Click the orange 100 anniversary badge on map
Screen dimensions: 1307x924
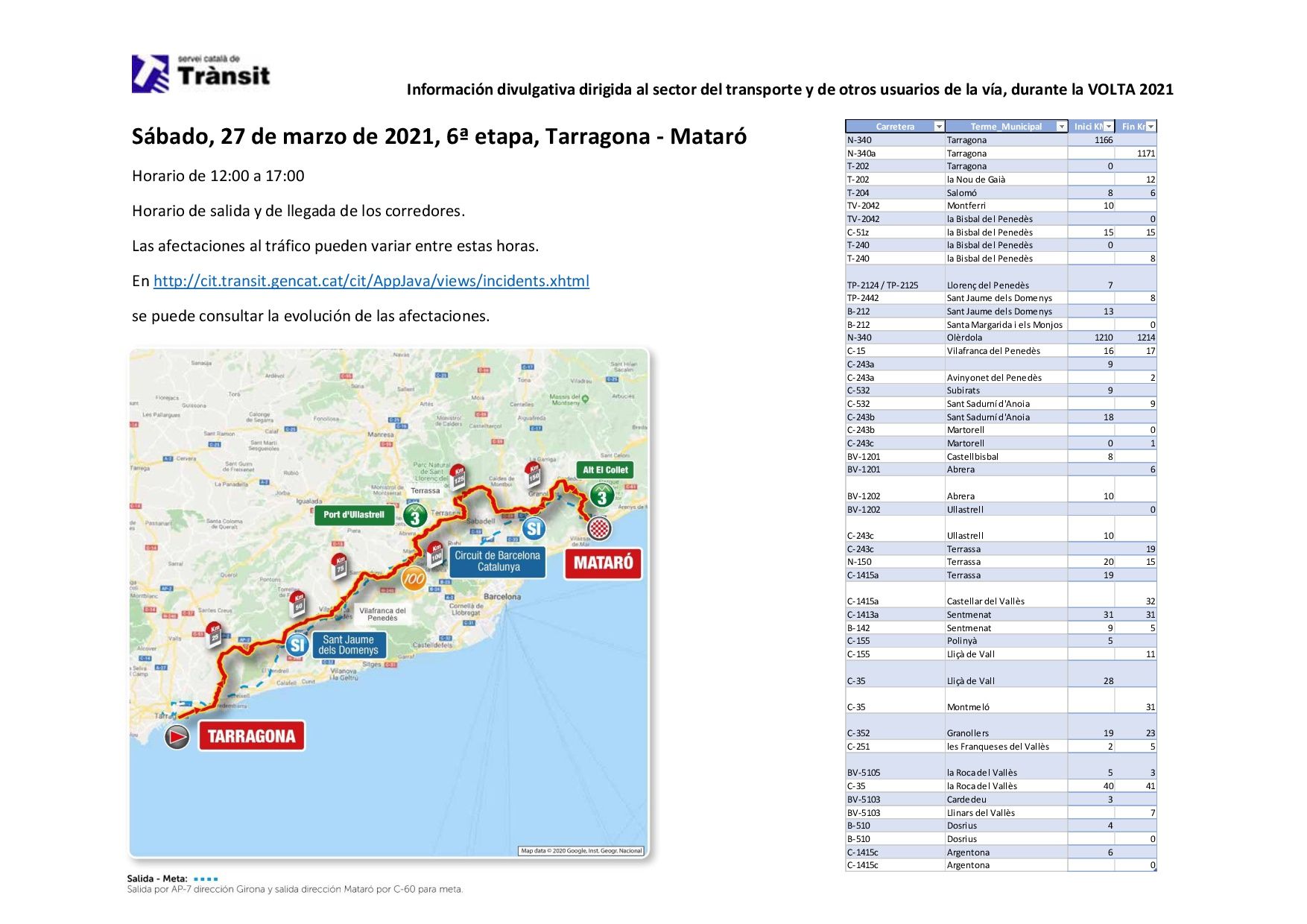414,578
